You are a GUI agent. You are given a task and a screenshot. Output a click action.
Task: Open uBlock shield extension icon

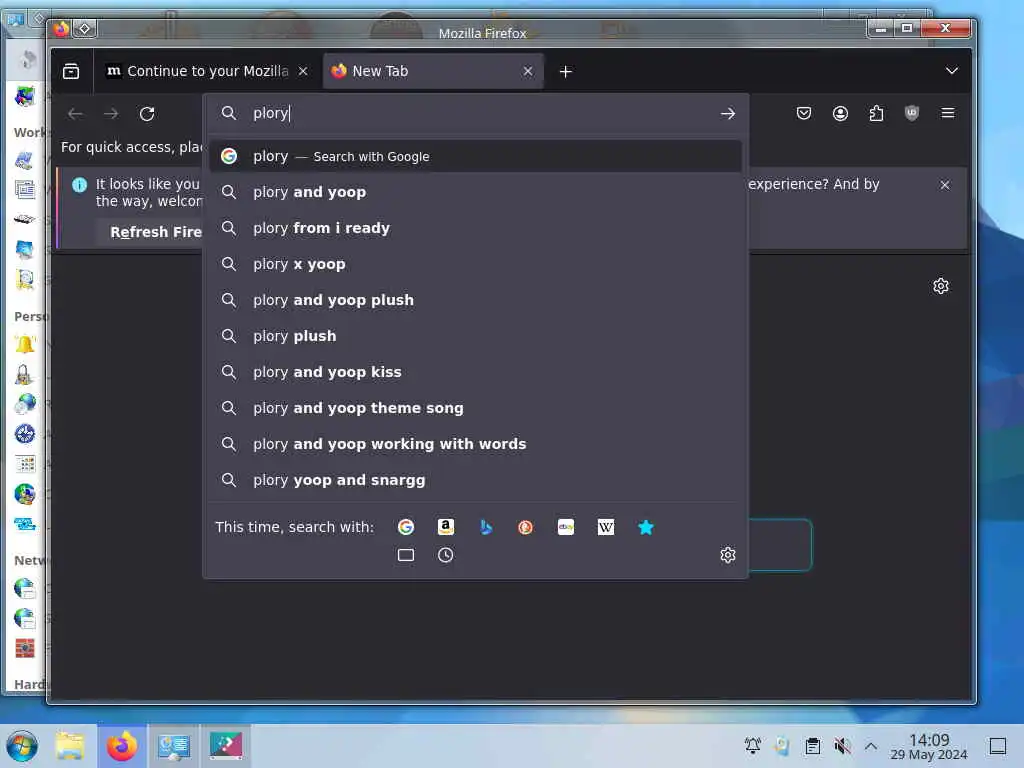[912, 114]
